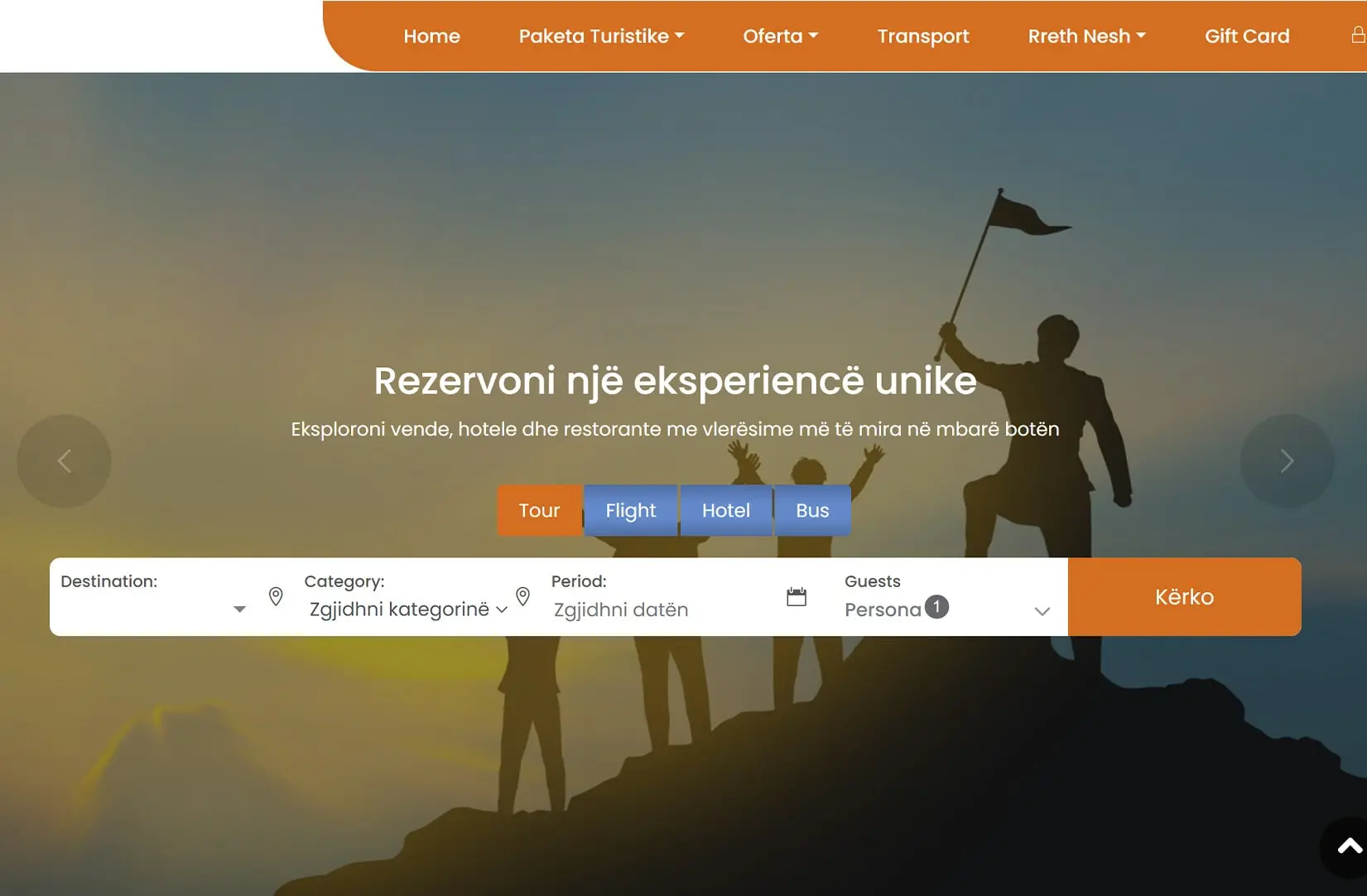Open the Transport page
Viewport: 1367px width, 896px height.
(922, 36)
